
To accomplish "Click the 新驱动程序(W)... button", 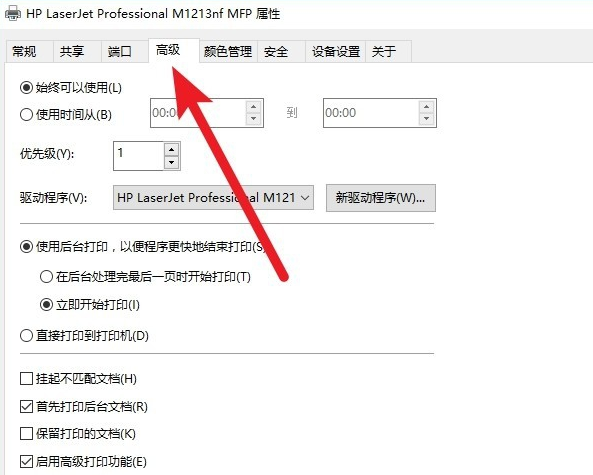I will [381, 198].
